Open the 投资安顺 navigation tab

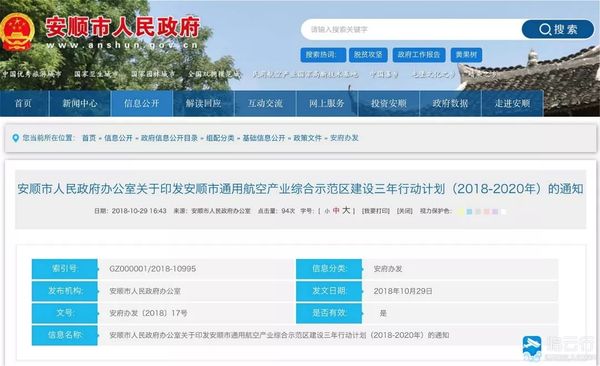pyautogui.click(x=389, y=103)
